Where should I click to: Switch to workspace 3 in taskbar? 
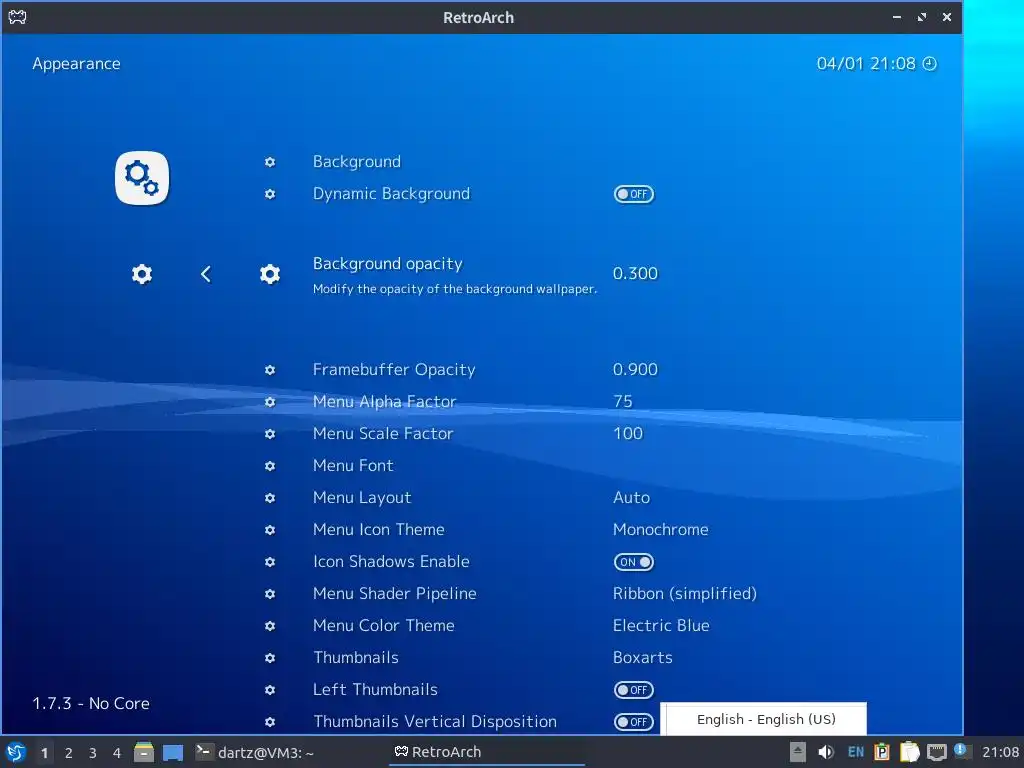click(93, 753)
